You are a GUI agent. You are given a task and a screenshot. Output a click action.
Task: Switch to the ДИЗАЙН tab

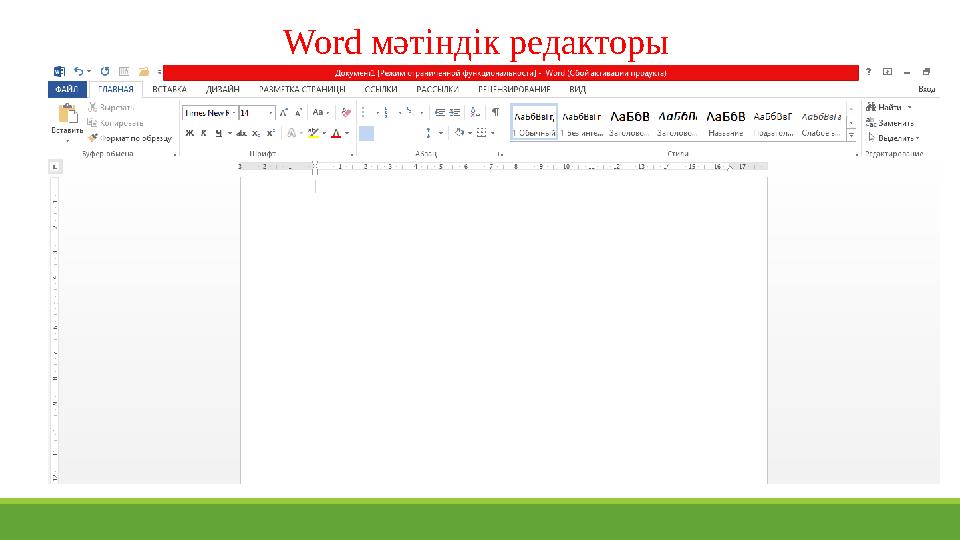tap(222, 89)
